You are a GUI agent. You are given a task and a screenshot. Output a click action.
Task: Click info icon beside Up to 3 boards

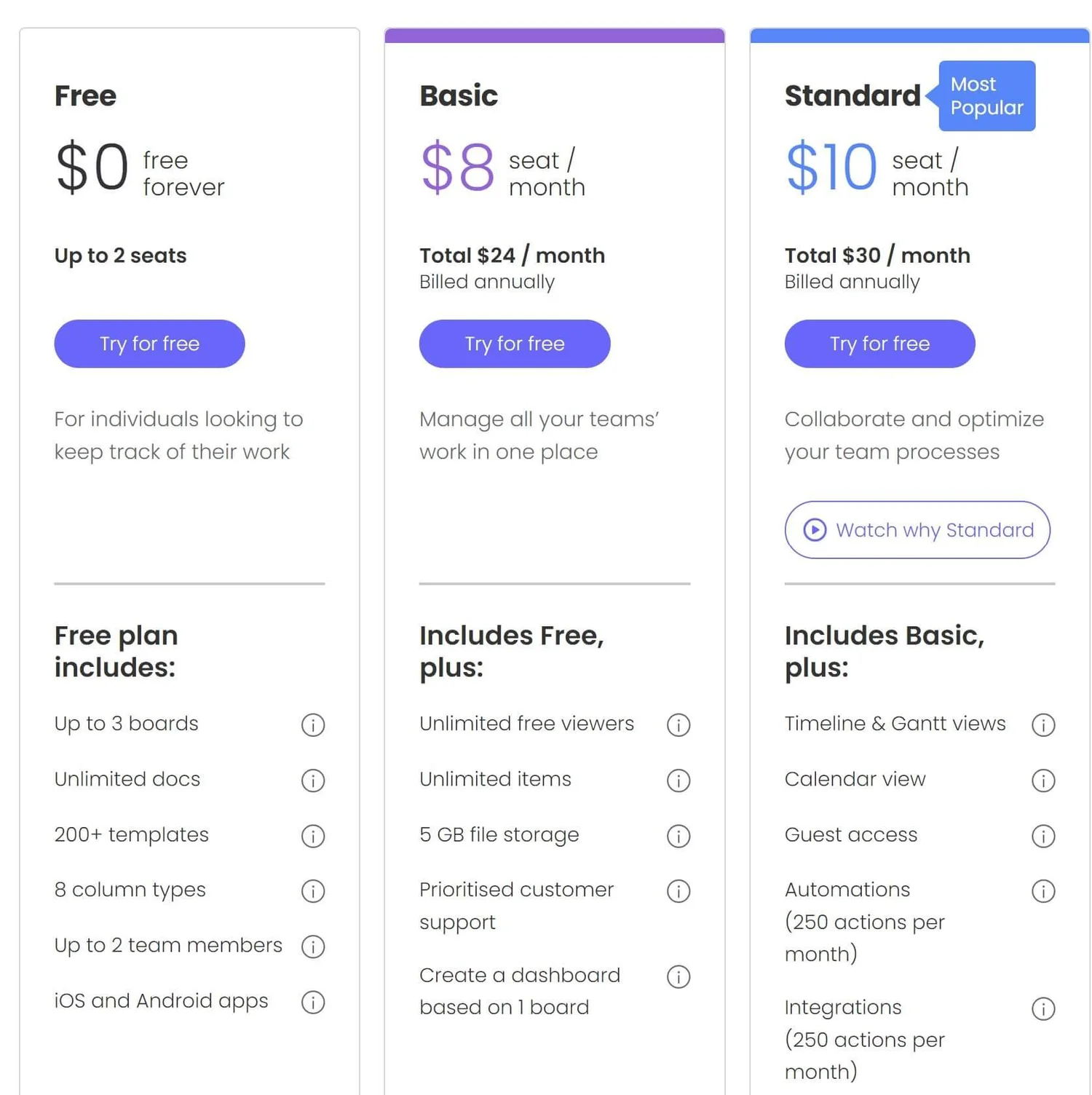pos(313,725)
